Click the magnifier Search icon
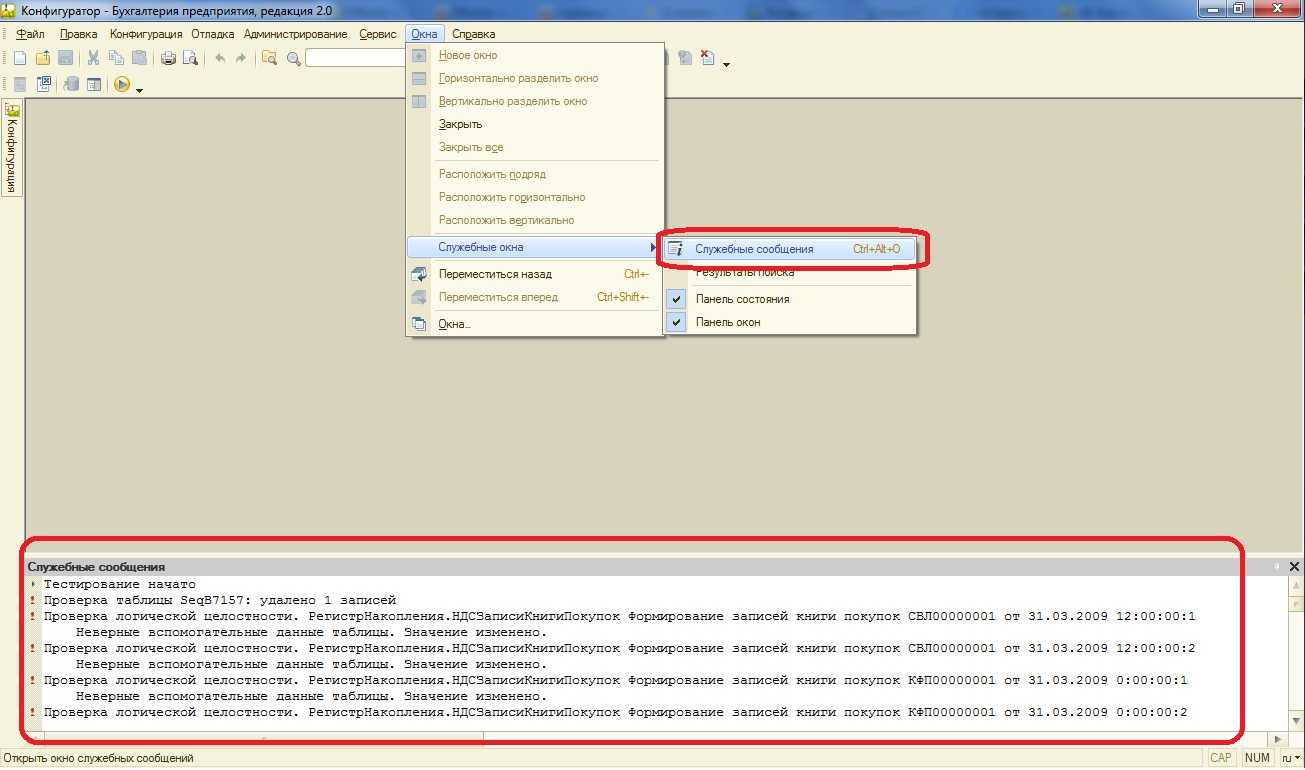 pyautogui.click(x=293, y=58)
